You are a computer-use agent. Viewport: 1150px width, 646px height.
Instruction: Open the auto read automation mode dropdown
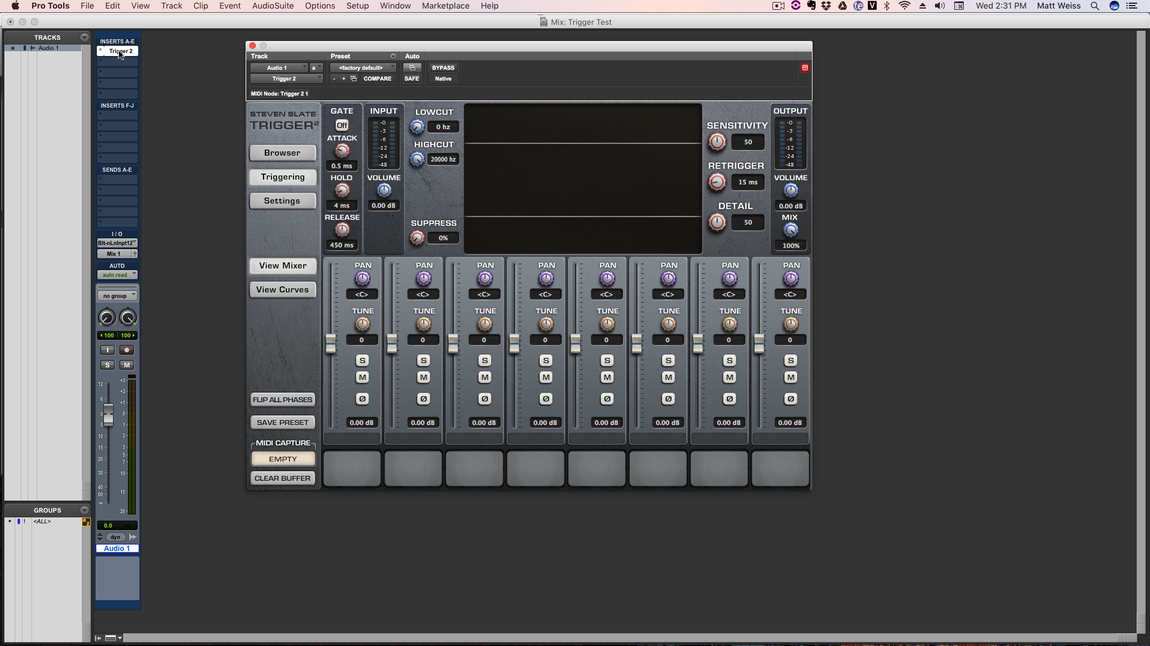tap(117, 275)
